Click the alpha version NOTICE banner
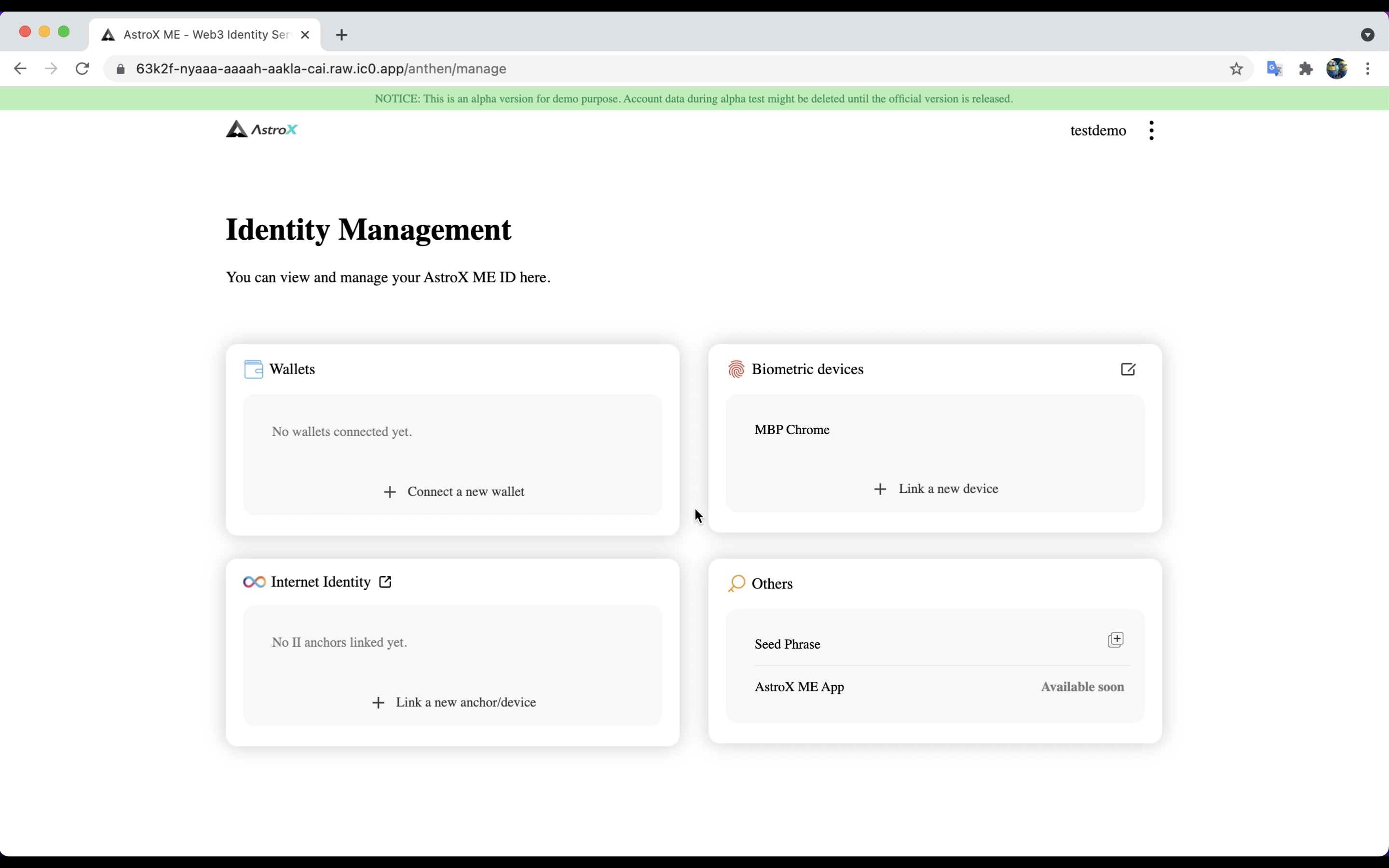Viewport: 1389px width, 868px height. pyautogui.click(x=694, y=99)
